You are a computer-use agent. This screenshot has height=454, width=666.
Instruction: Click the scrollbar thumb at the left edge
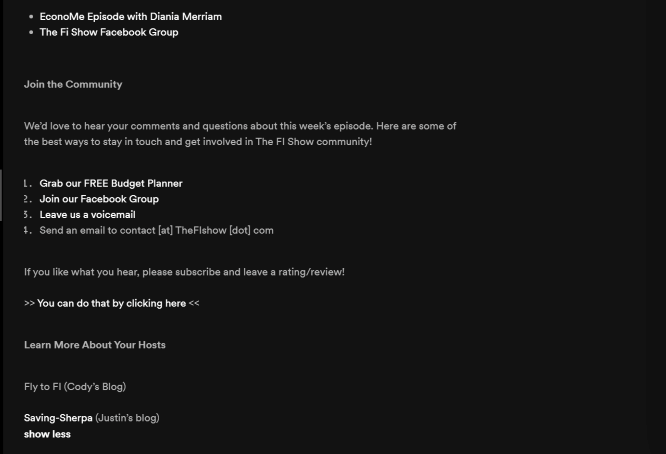[1, 195]
